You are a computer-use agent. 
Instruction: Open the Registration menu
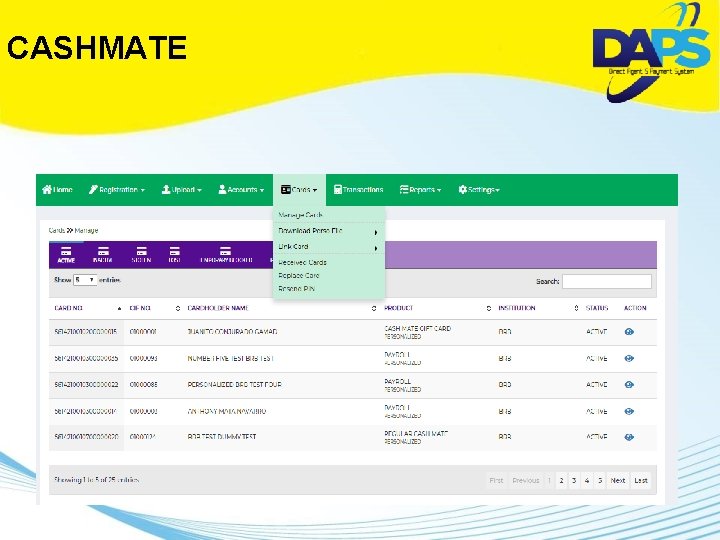(x=117, y=190)
